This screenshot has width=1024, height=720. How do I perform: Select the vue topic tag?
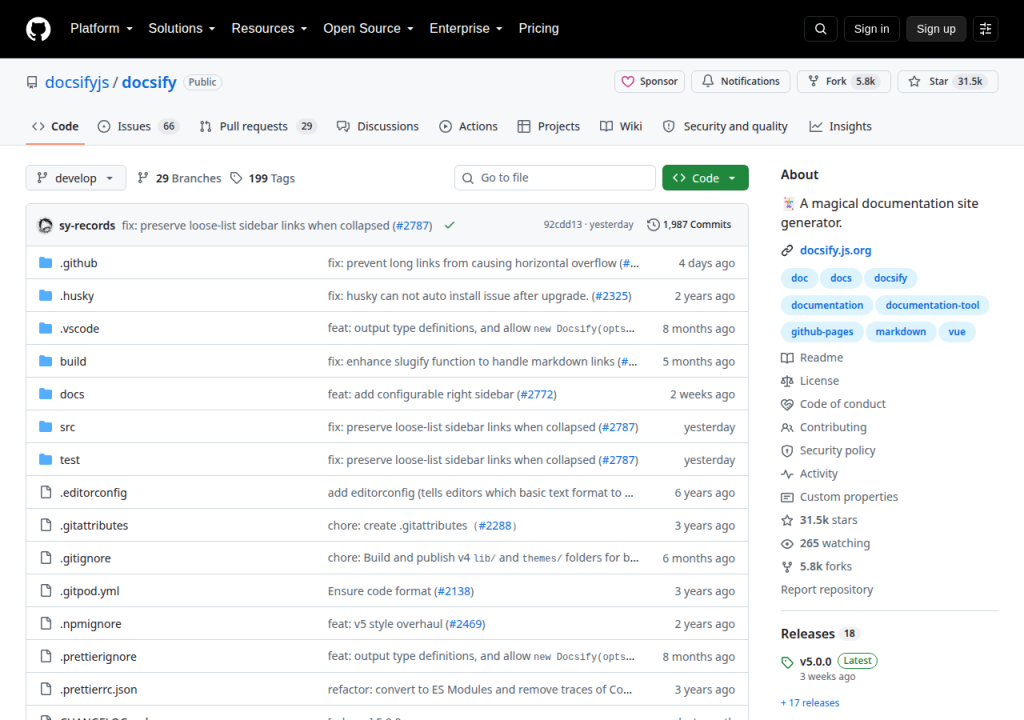point(957,332)
